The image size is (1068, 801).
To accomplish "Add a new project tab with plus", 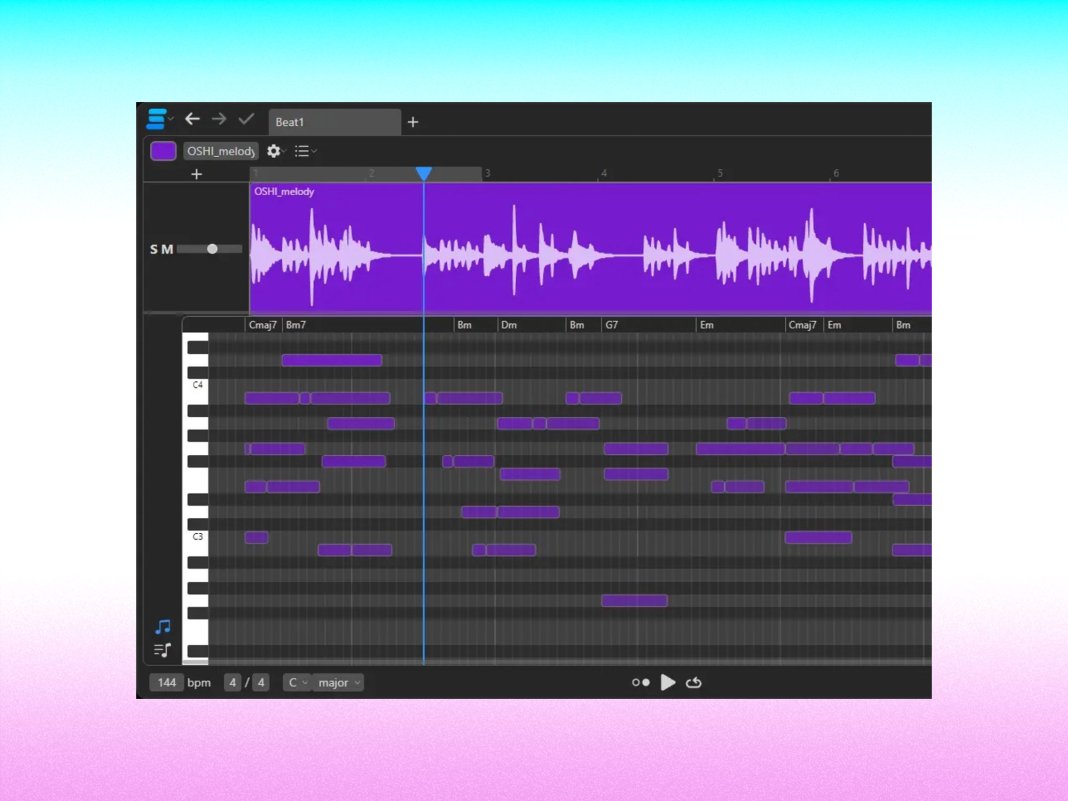I will 413,122.
